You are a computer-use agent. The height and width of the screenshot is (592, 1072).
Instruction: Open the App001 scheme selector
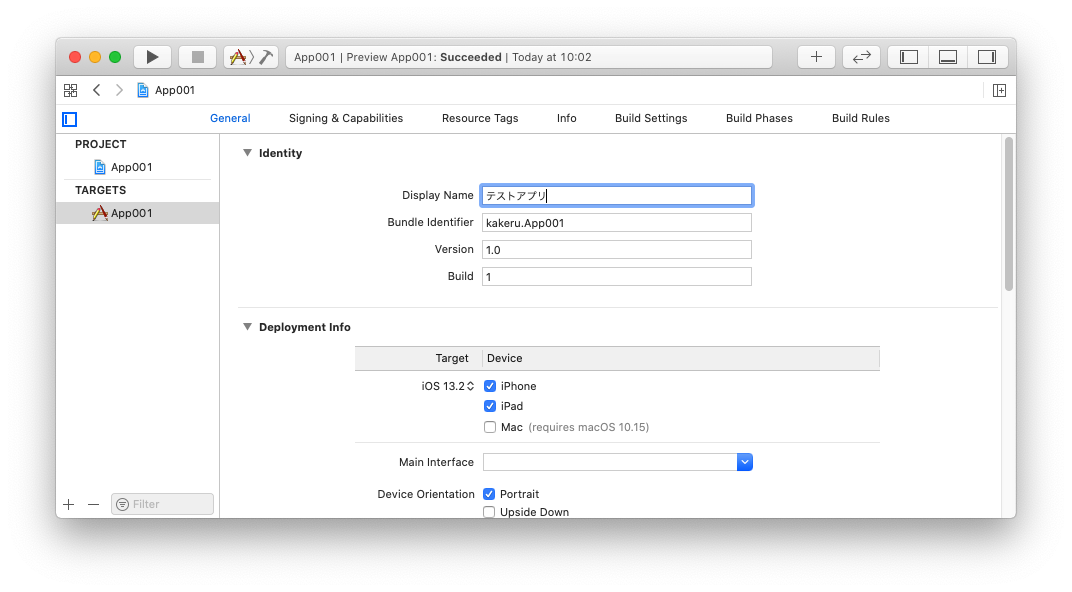pyautogui.click(x=237, y=57)
